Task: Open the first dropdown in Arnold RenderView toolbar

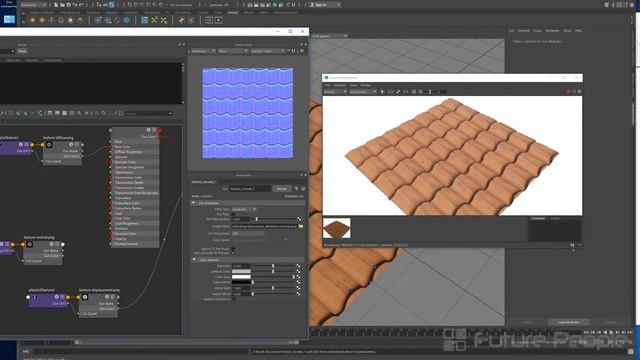Action: point(335,92)
